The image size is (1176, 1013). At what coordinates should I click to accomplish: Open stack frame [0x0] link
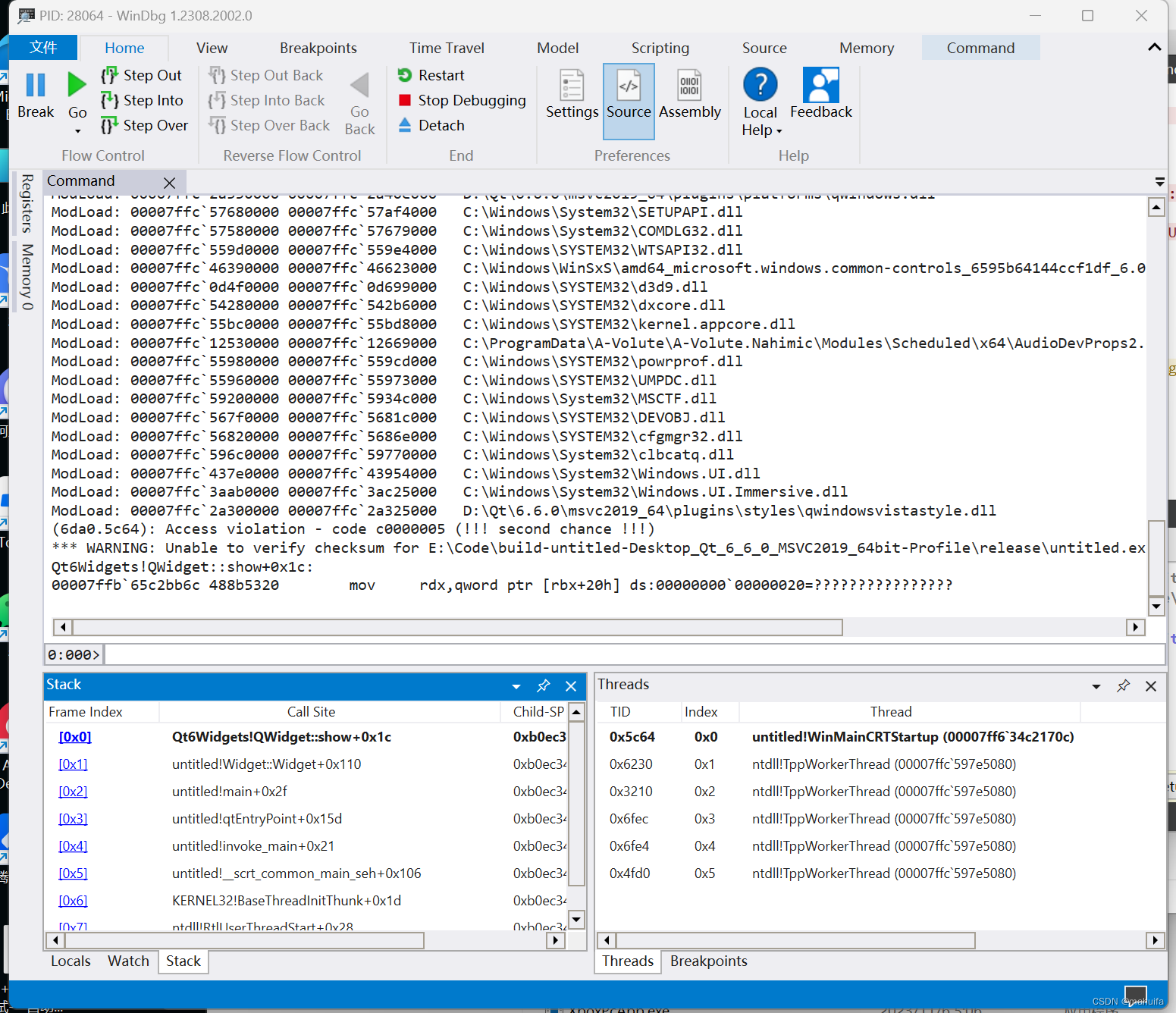coord(75,736)
